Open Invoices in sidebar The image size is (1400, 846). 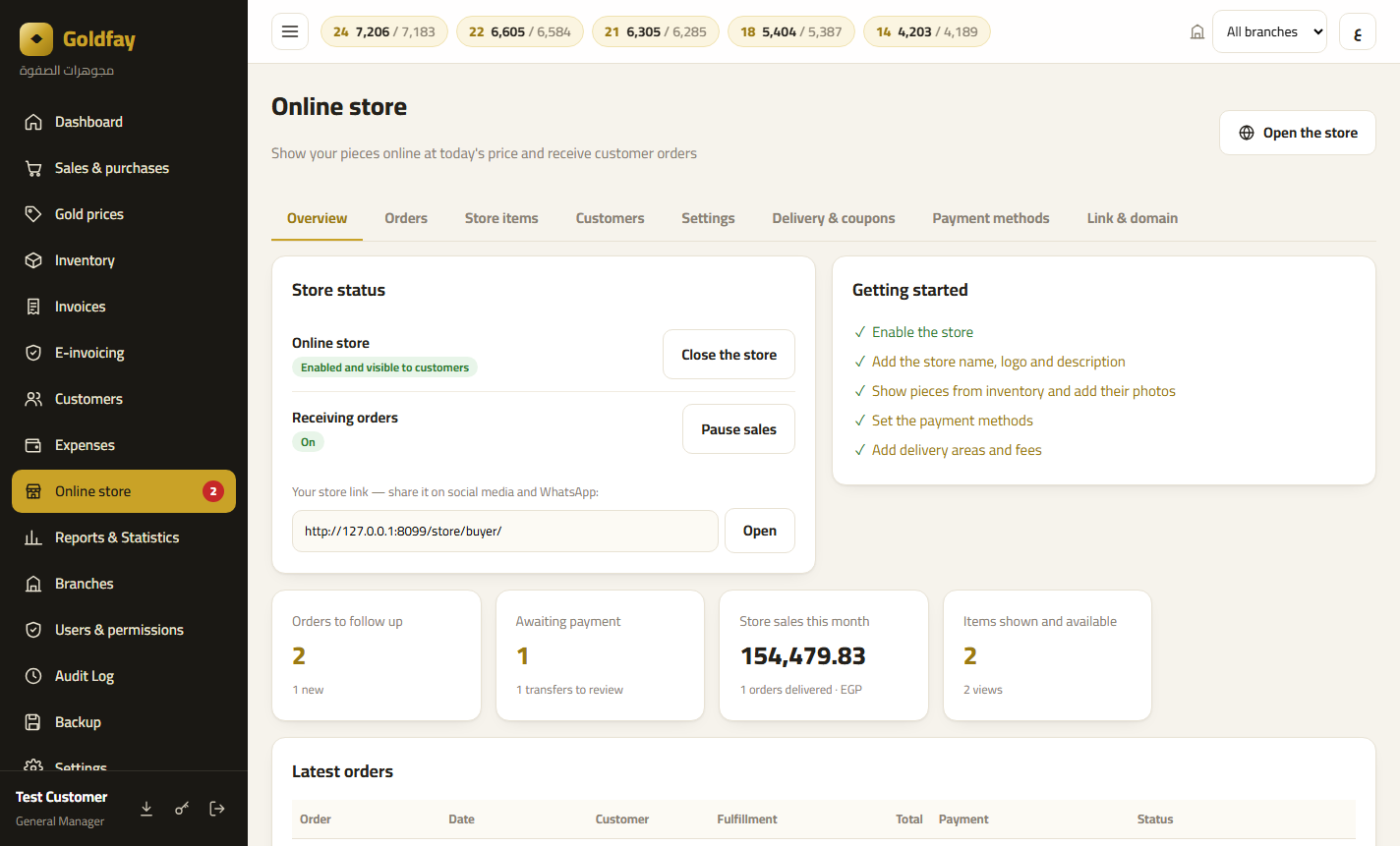[124, 307]
